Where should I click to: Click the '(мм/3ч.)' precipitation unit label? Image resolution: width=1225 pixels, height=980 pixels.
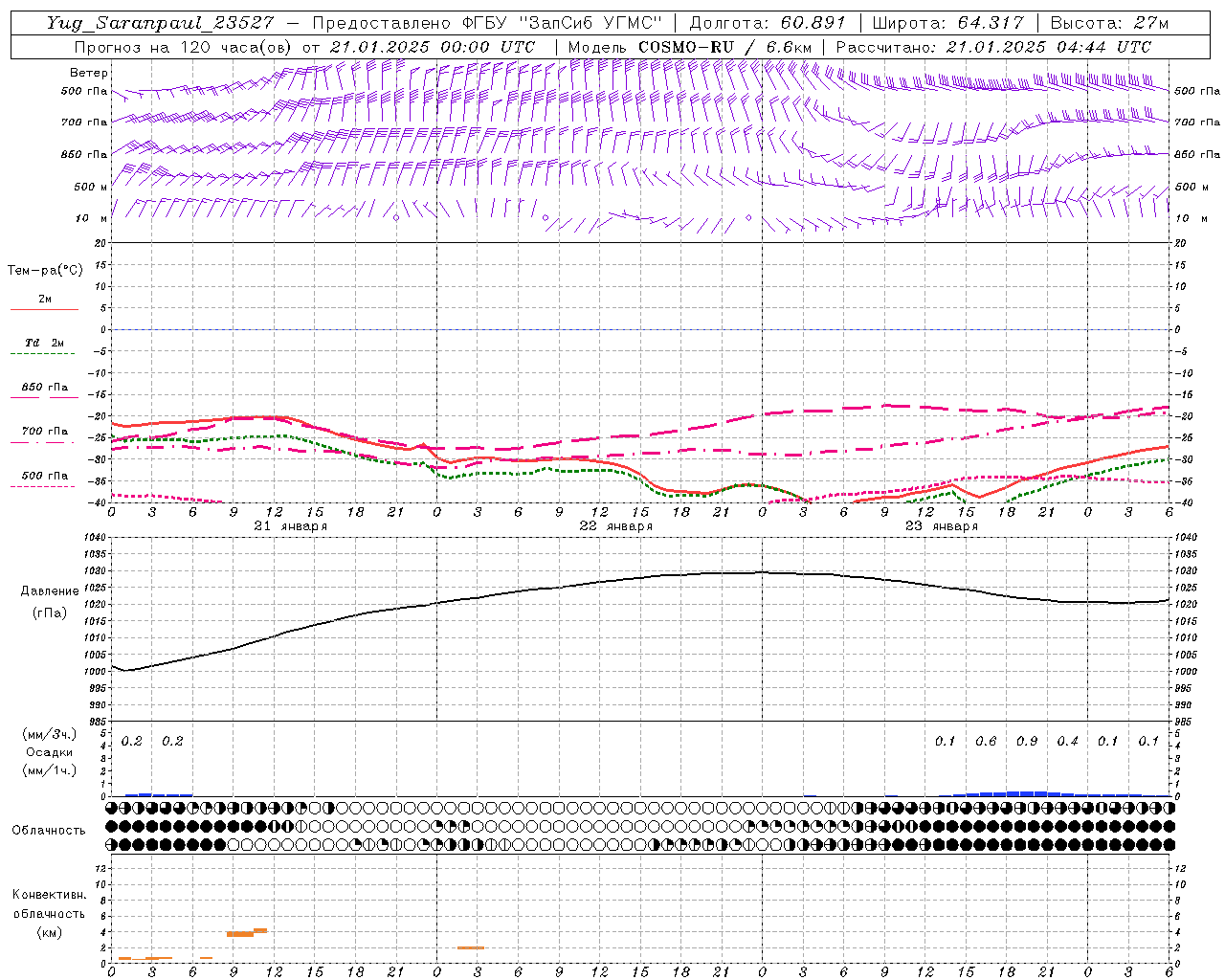click(x=50, y=735)
